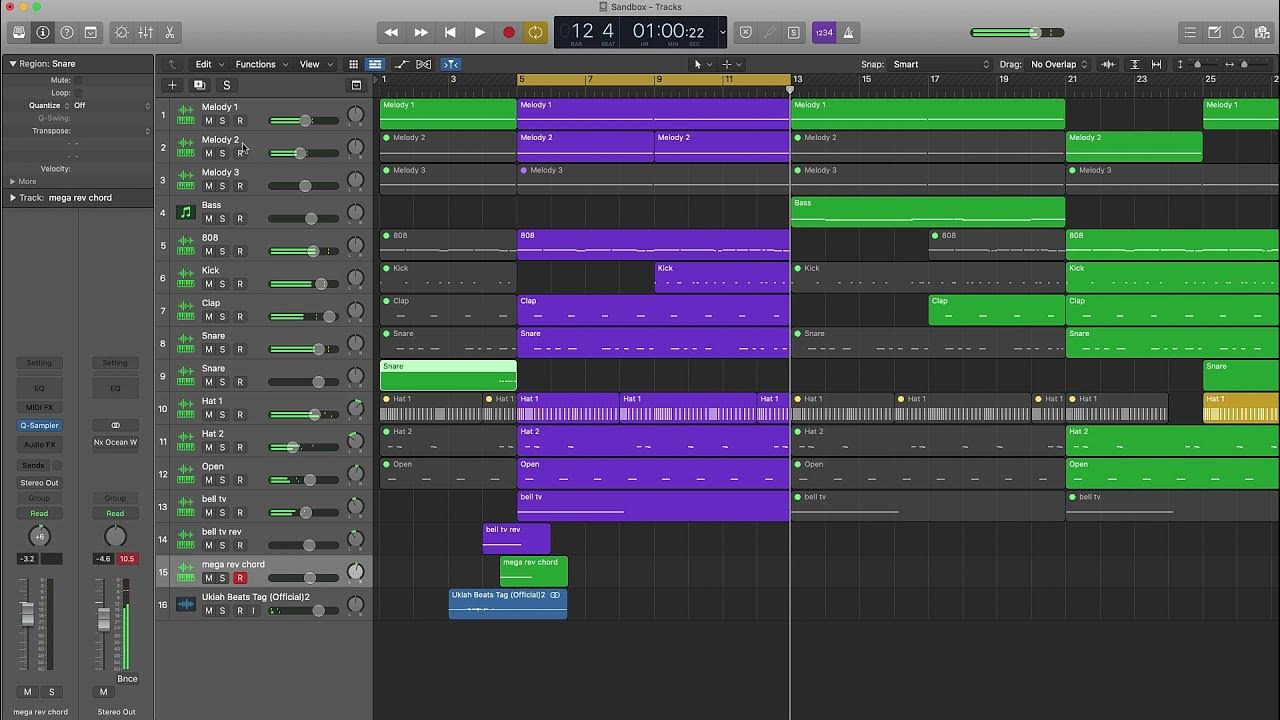1280x720 pixels.
Task: Start playback with the Play button
Action: 479,32
